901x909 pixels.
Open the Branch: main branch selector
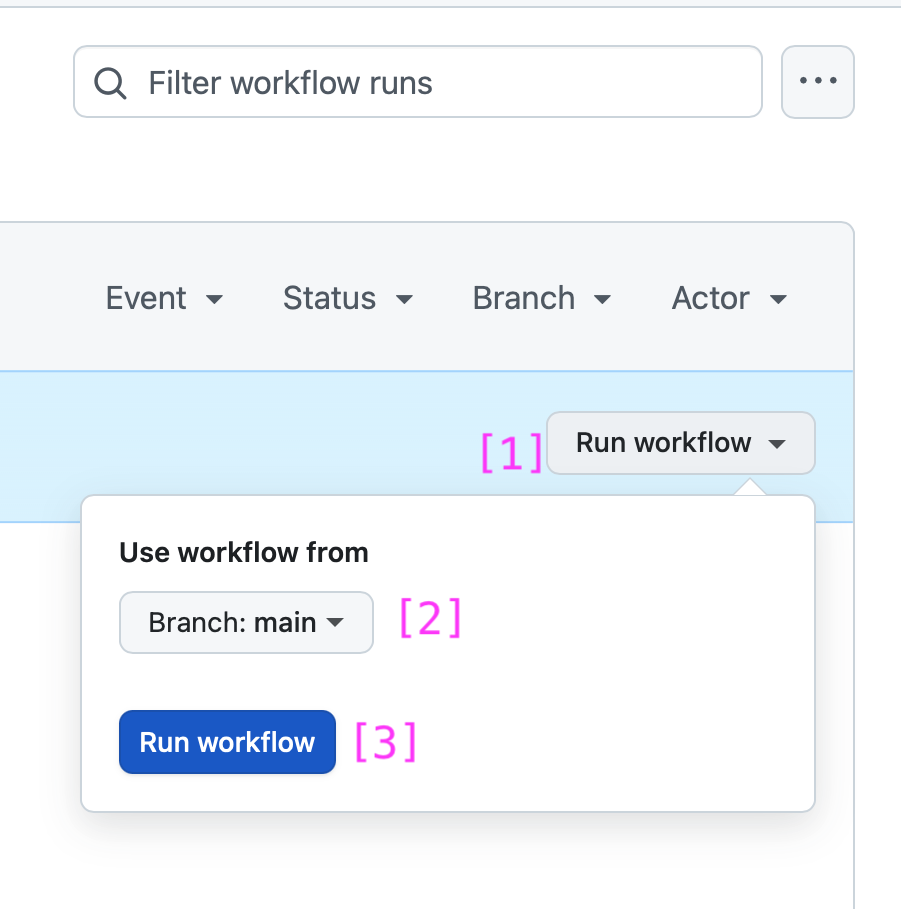coord(246,622)
